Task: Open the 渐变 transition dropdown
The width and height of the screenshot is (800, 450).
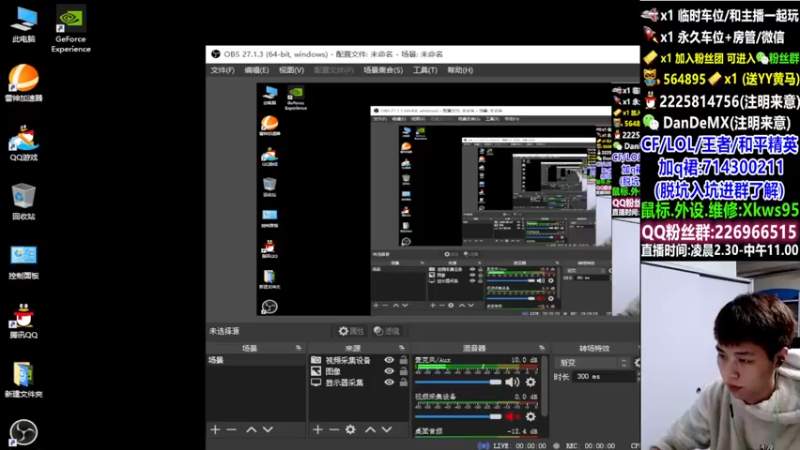Action: 593,363
